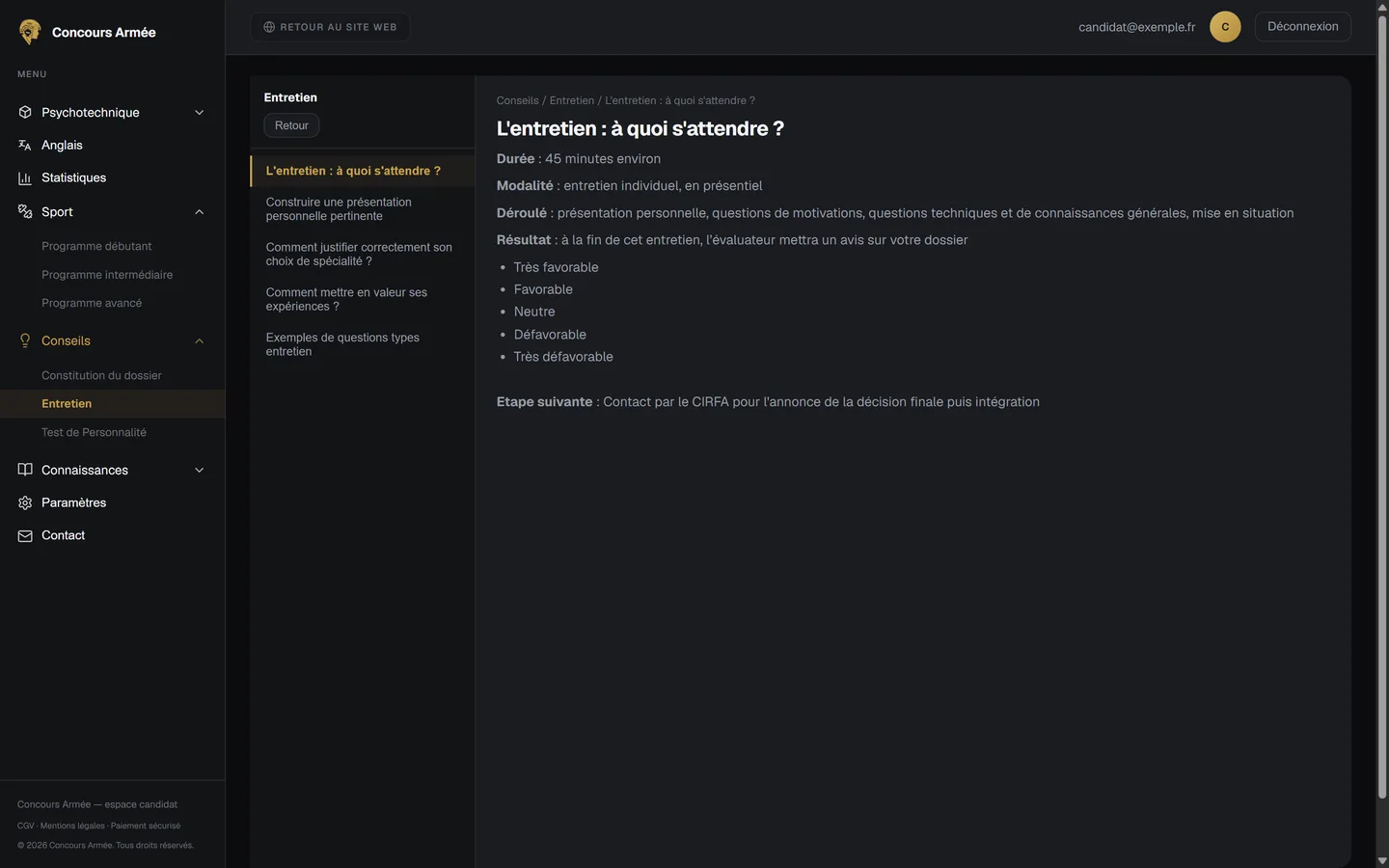Click the Très défavorable list item
Viewport: 1389px width, 868px height.
pos(563,357)
